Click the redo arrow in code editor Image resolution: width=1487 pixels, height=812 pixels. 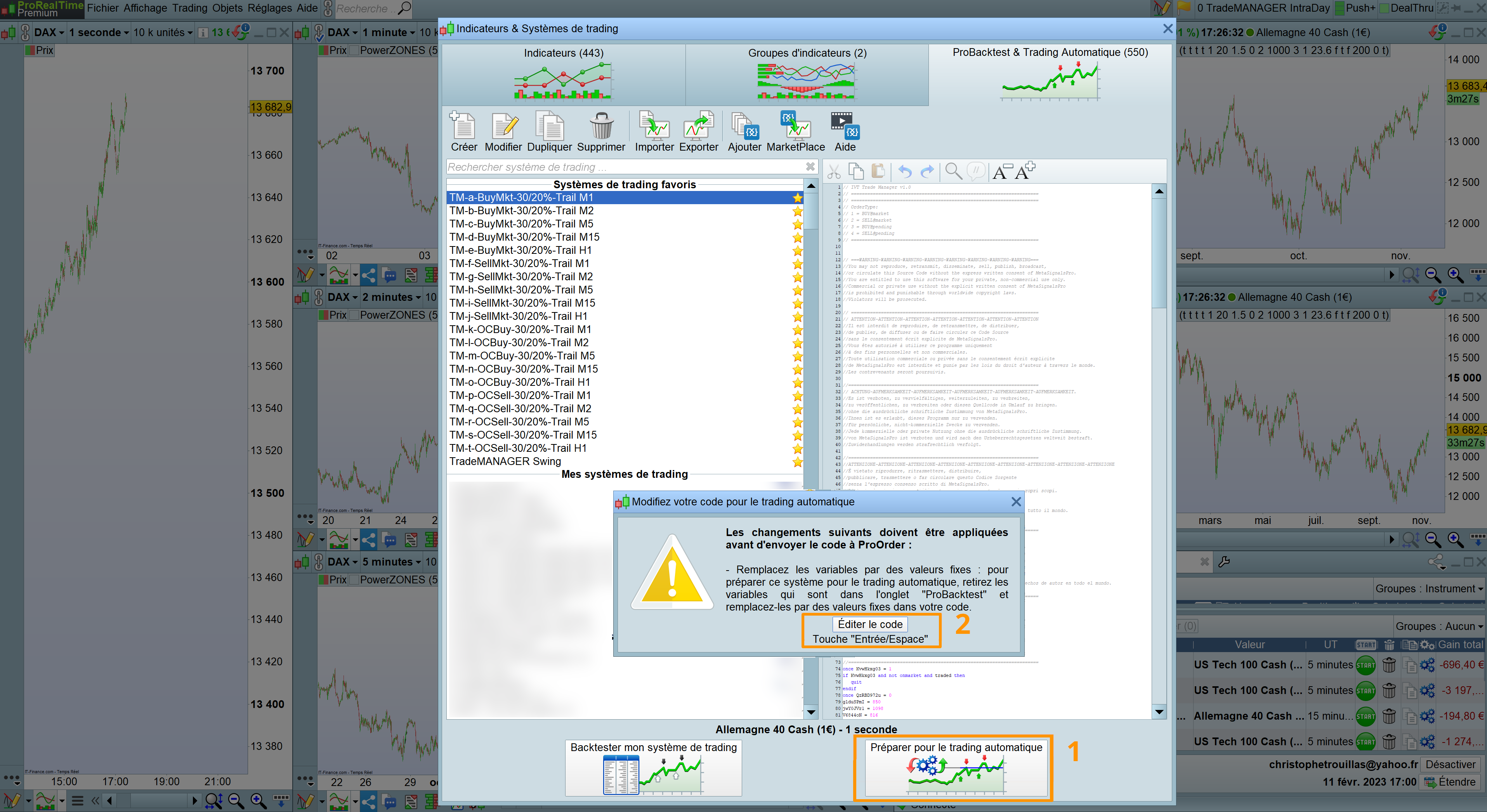pos(927,172)
